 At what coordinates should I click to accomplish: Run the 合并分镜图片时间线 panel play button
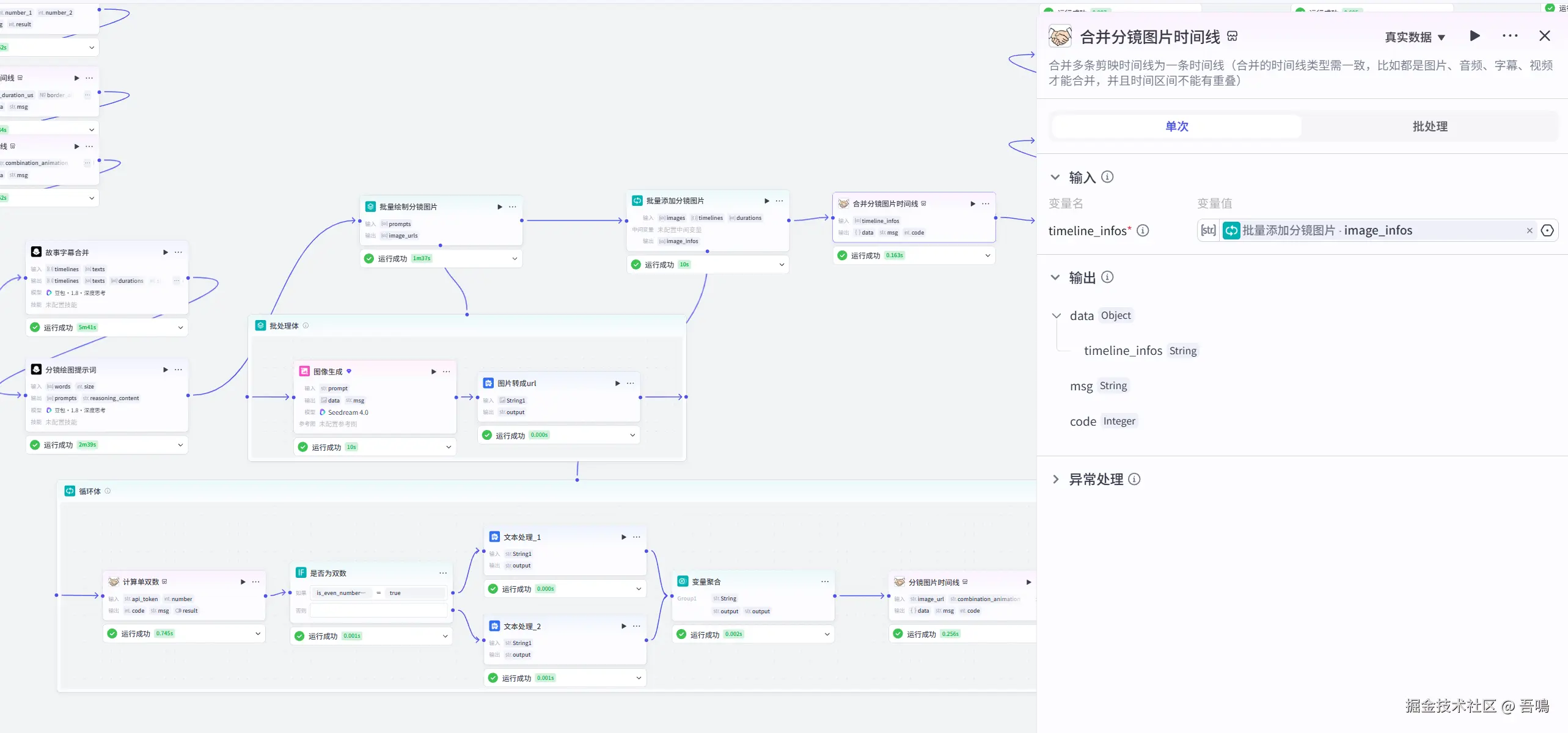pyautogui.click(x=1475, y=36)
